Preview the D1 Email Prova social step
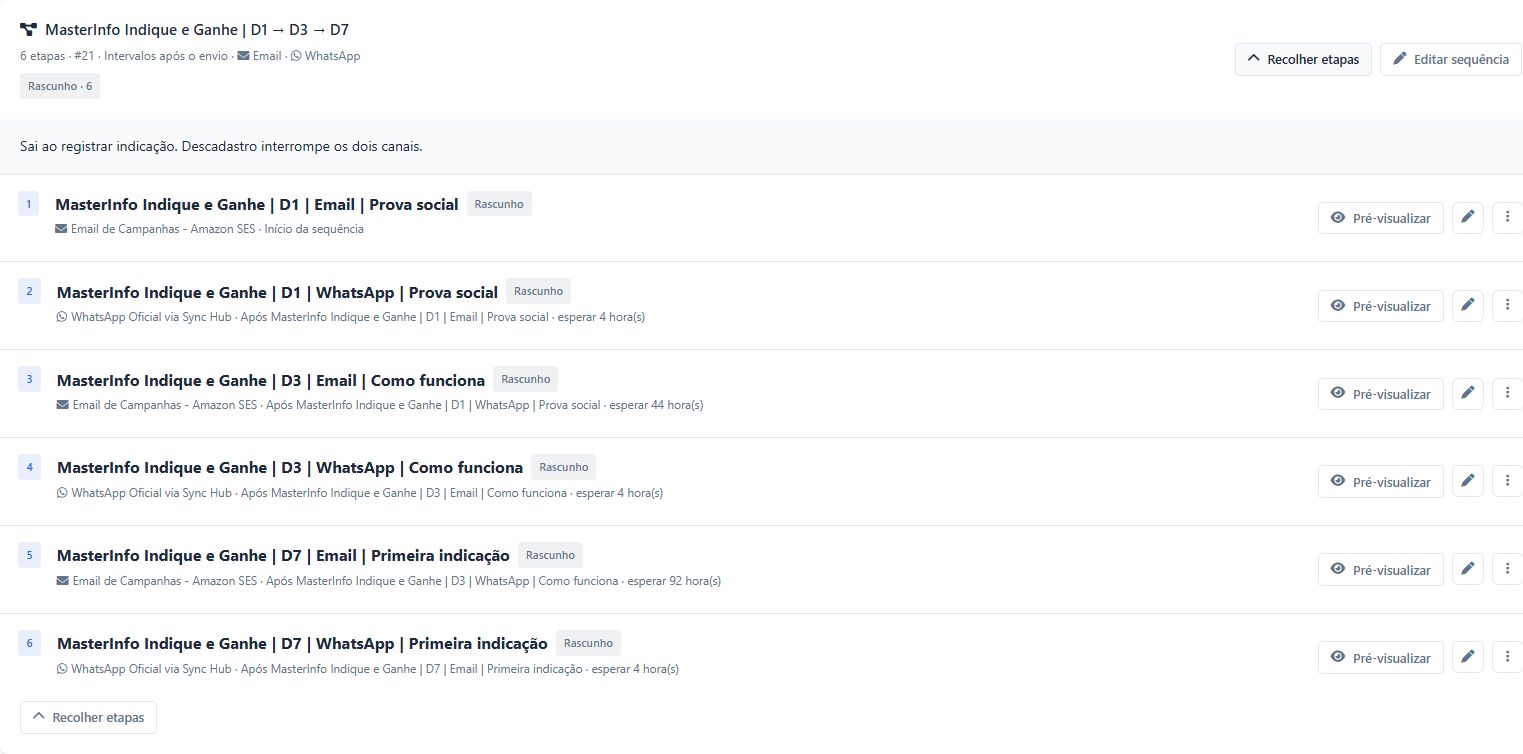 click(x=1380, y=218)
